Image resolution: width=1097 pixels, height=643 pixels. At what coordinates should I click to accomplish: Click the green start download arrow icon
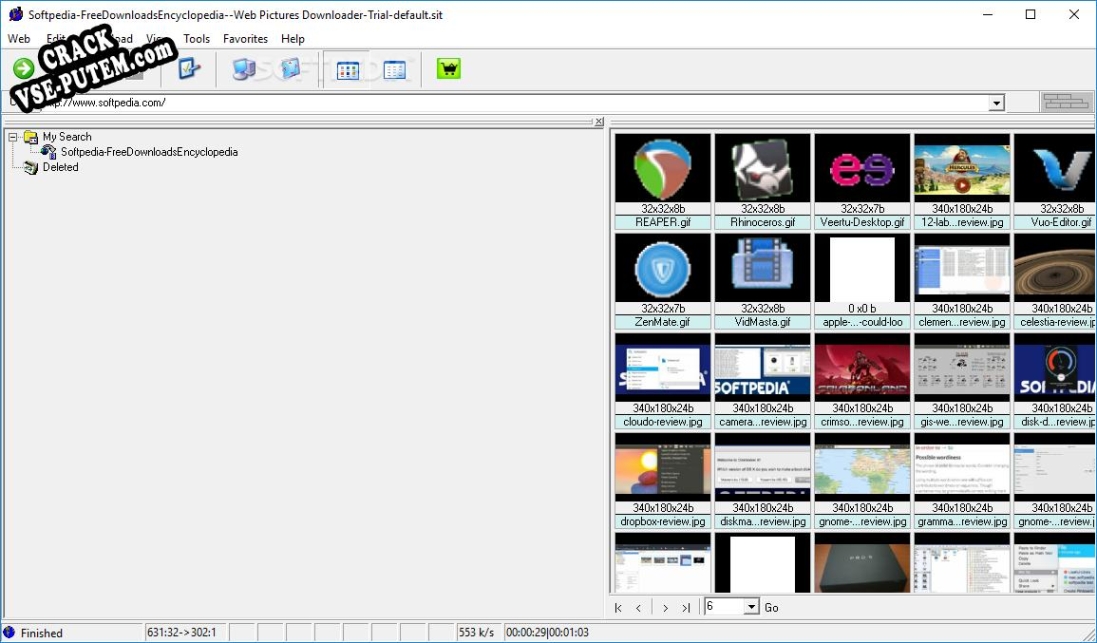[x=22, y=68]
